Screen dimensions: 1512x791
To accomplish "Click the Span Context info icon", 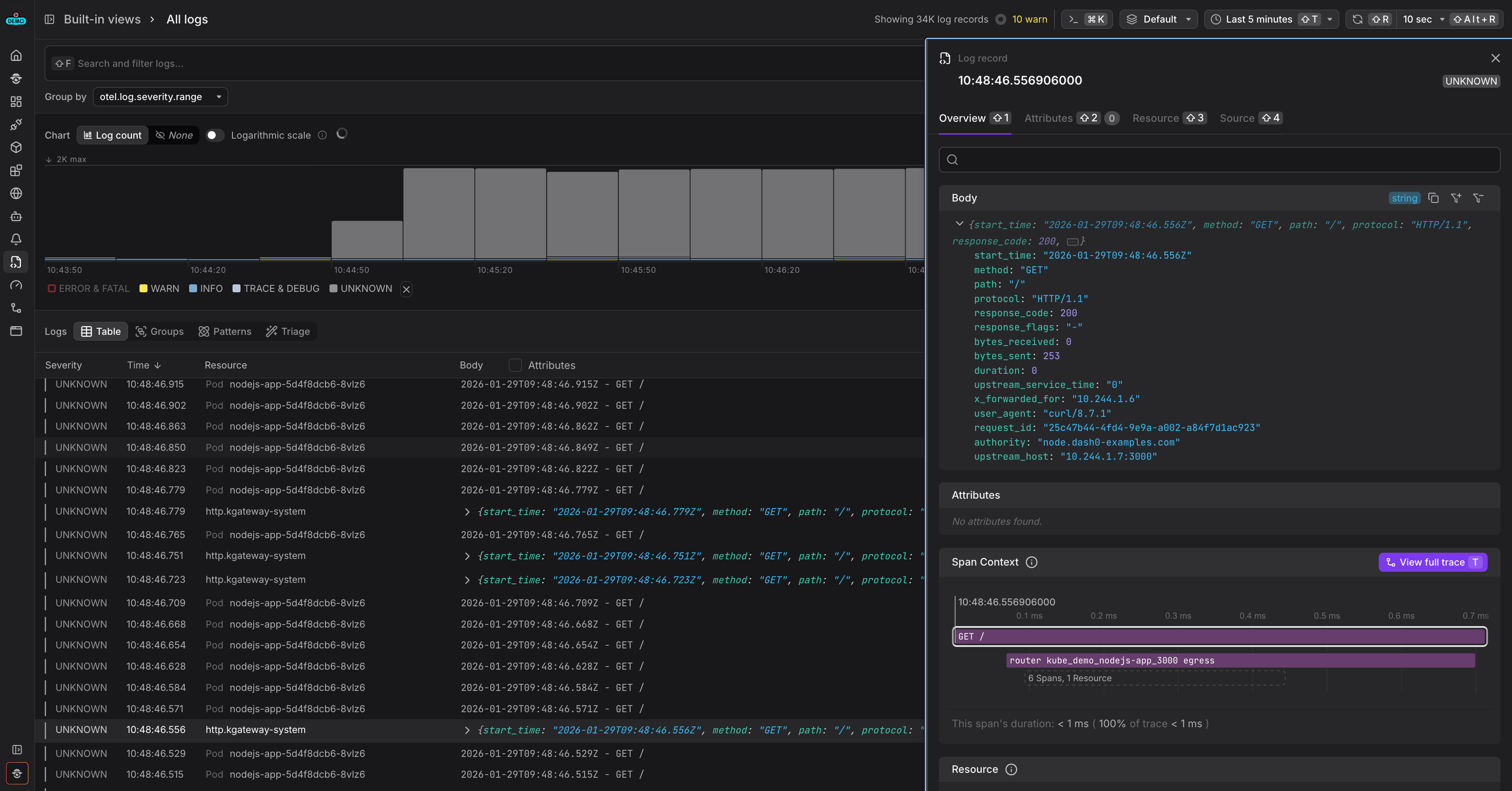I will pyautogui.click(x=1031, y=562).
